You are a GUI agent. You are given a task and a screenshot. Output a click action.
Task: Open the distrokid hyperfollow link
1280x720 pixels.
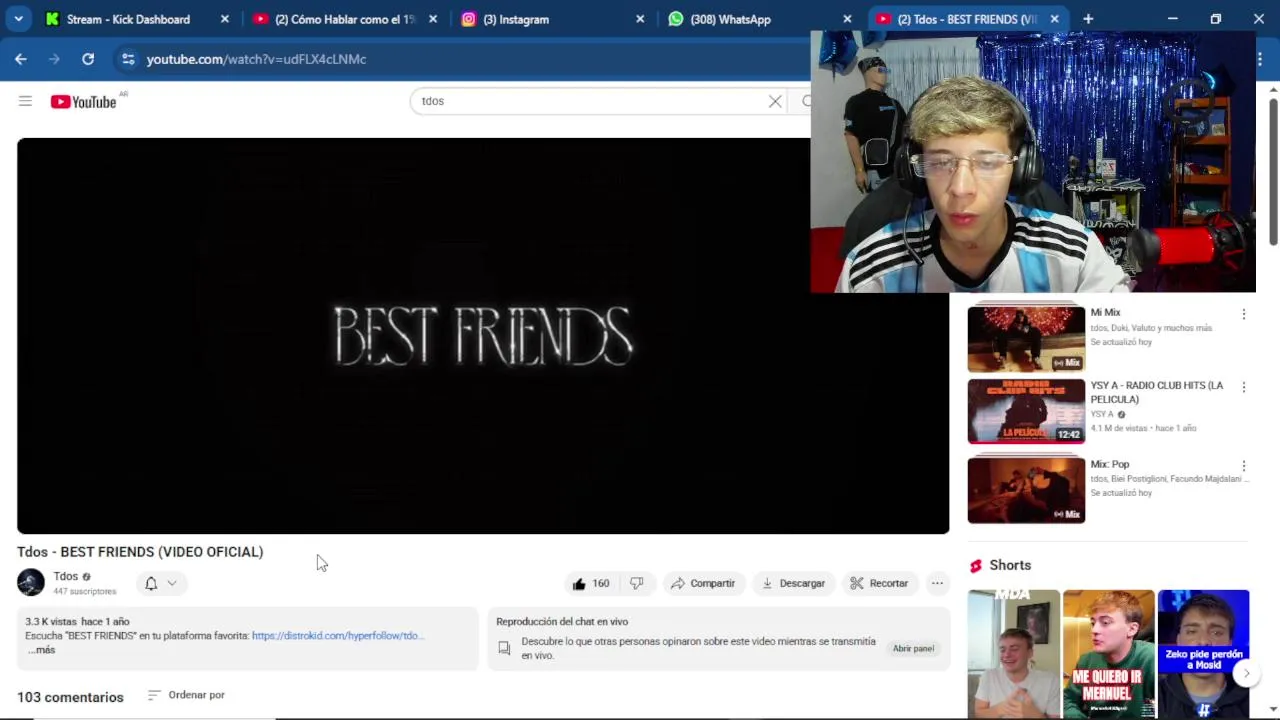[337, 636]
